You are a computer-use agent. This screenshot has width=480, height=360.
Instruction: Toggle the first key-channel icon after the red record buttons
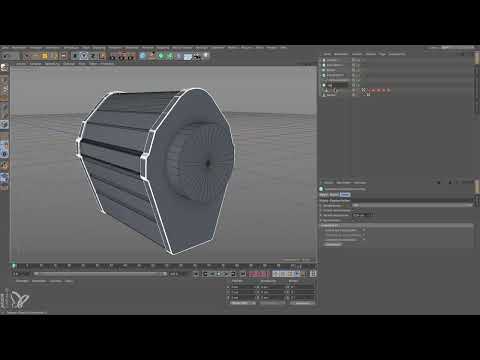tap(275, 274)
